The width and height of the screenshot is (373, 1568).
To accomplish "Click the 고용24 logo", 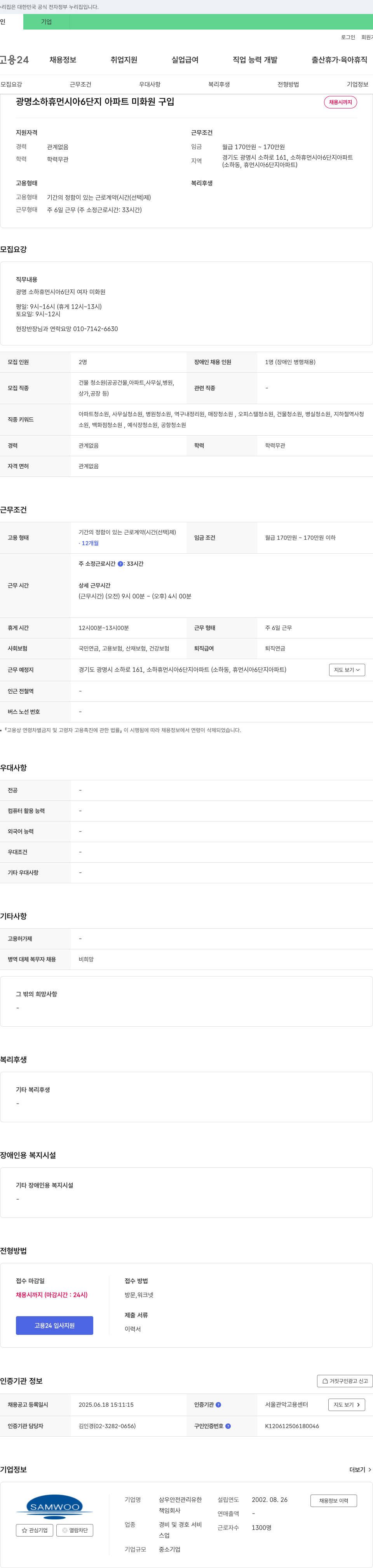I will (14, 60).
